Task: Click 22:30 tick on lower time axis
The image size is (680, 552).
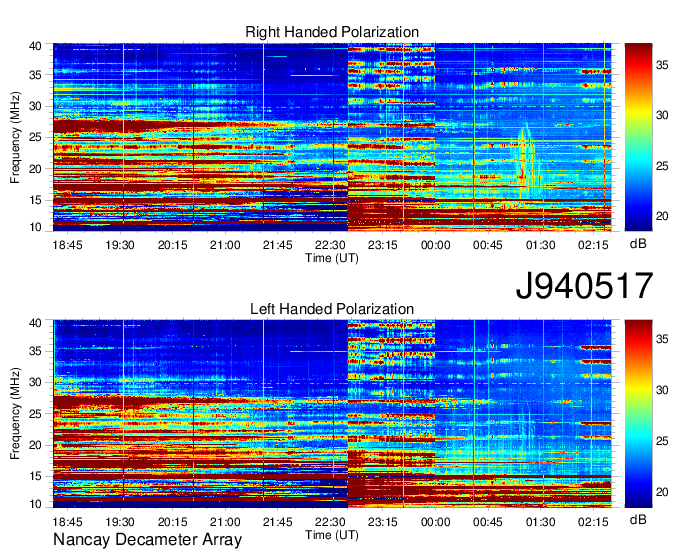Action: click(330, 522)
